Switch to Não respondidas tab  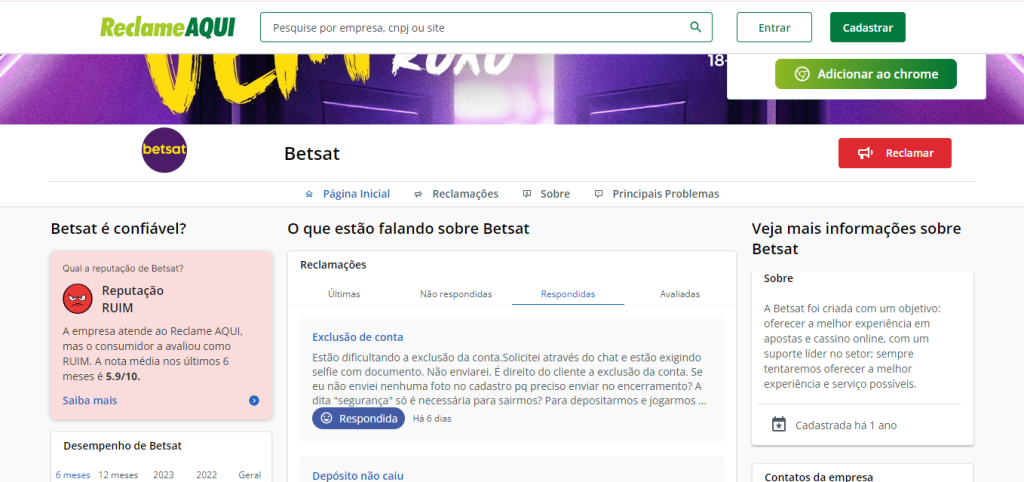[x=456, y=294]
